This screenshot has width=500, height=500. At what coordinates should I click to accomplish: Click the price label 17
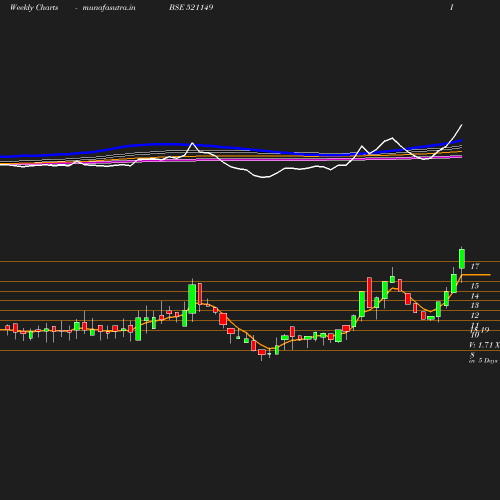(475, 266)
